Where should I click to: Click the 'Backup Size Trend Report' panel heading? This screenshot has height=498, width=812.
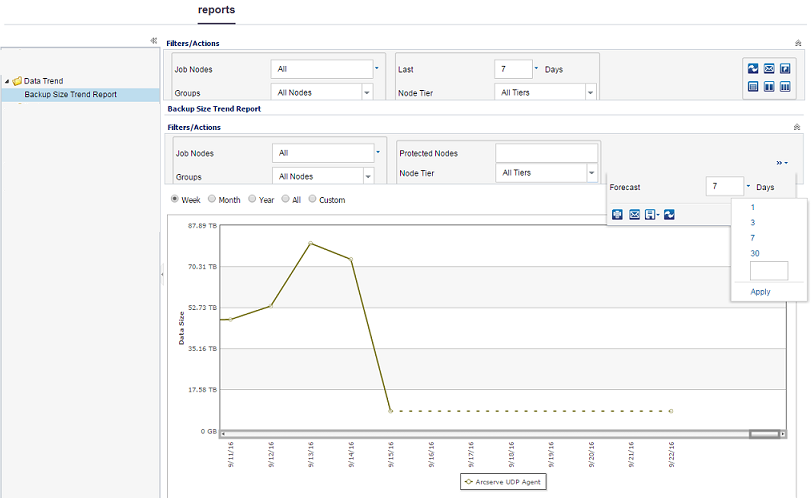214,109
